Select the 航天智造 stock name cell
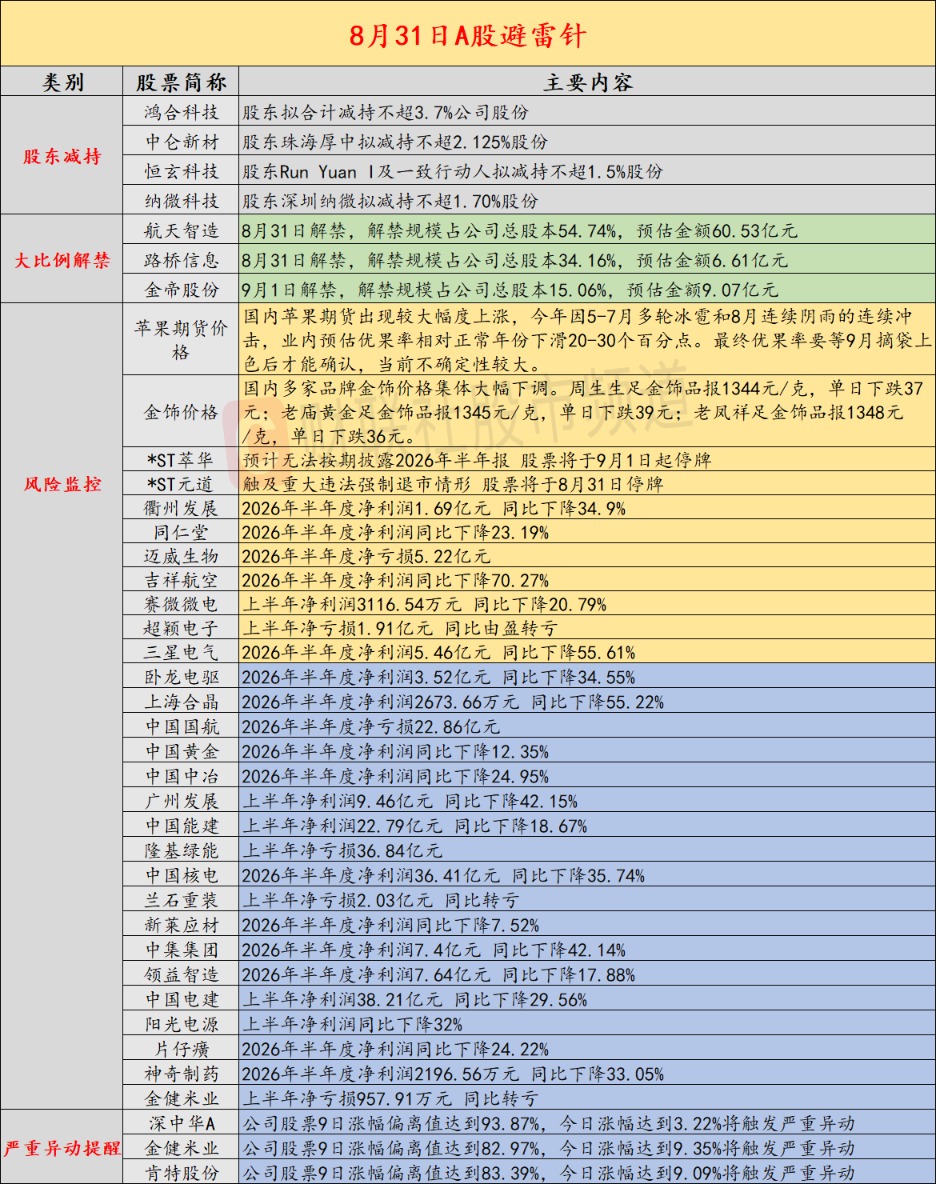Image resolution: width=936 pixels, height=1184 pixels. click(x=181, y=230)
